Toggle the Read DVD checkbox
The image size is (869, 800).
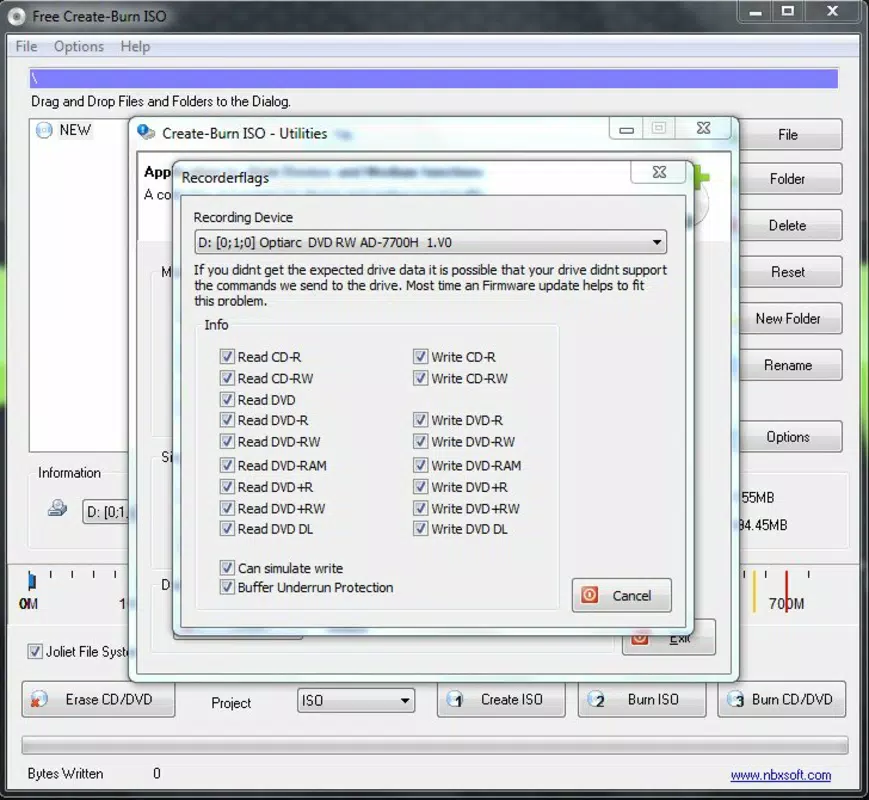coord(227,399)
